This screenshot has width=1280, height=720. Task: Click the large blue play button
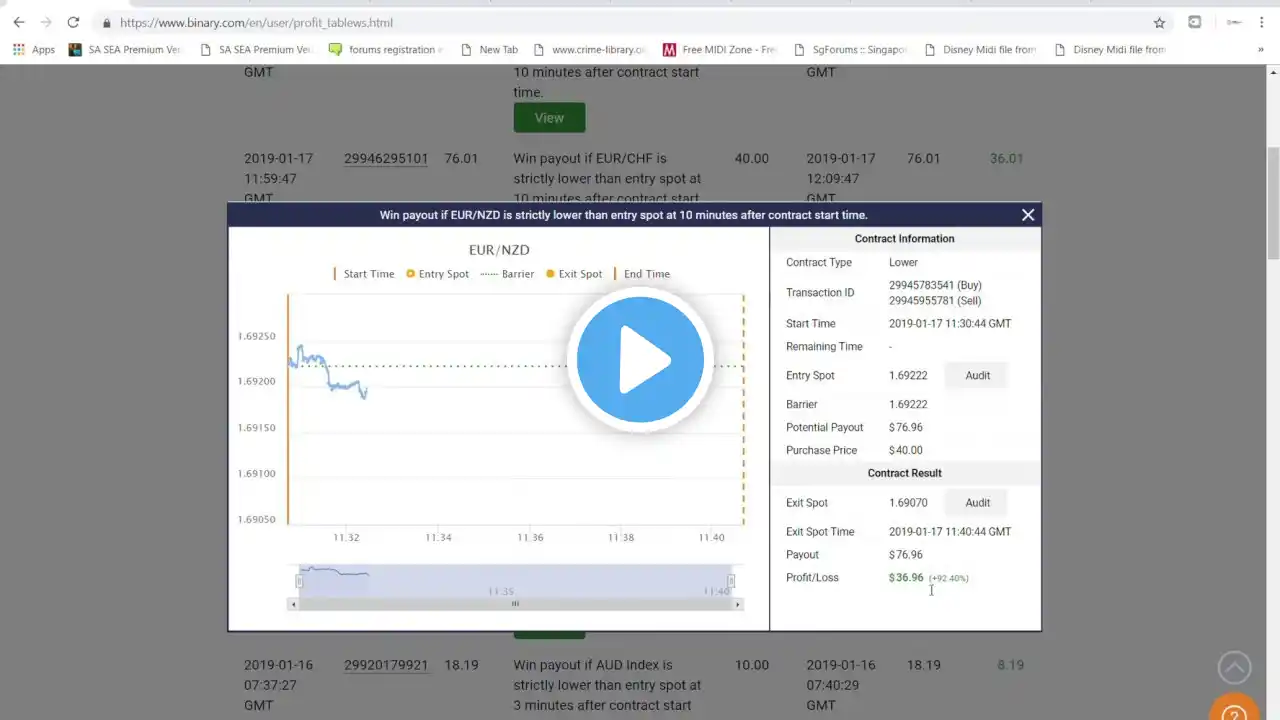coord(640,359)
